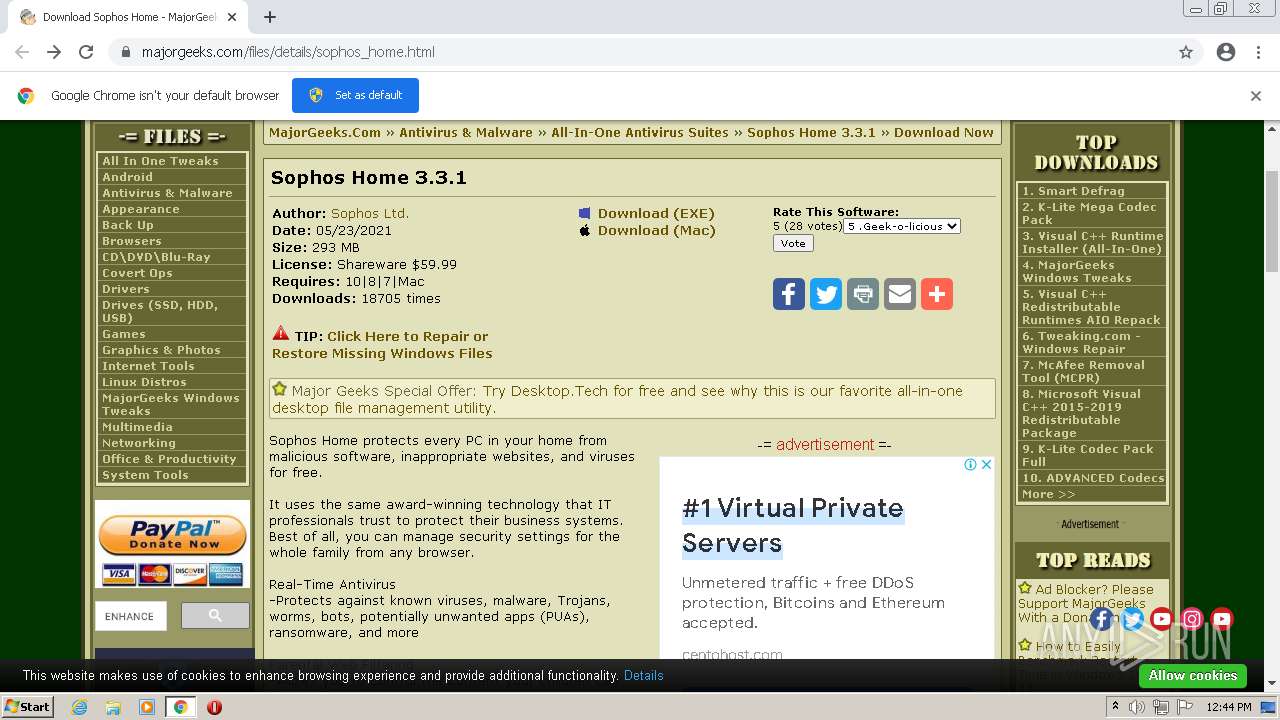This screenshot has width=1280, height=720.
Task: Open more sharing options plus icon
Action: 937,294
